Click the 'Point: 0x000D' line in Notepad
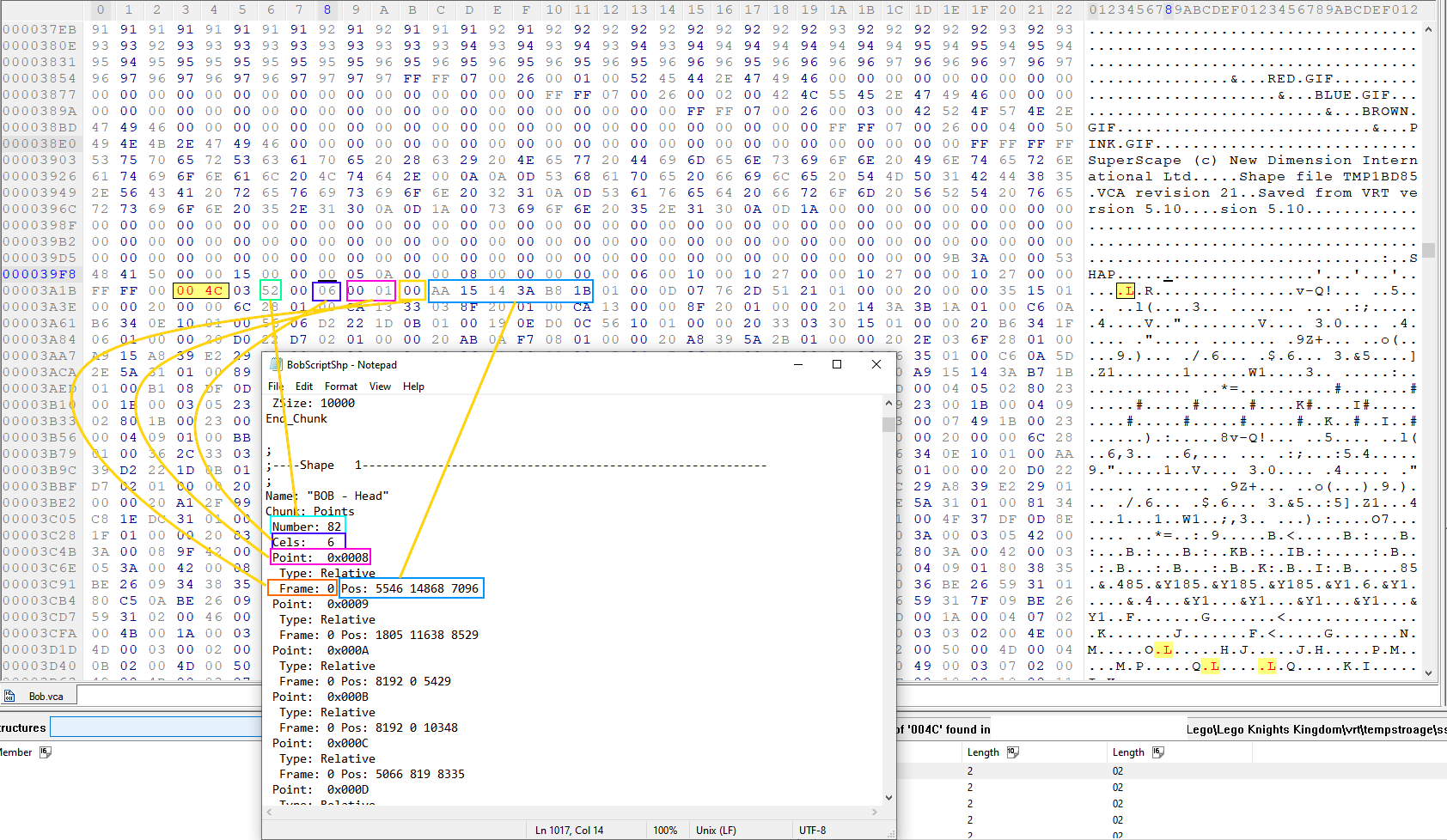The image size is (1447, 840). (x=321, y=789)
